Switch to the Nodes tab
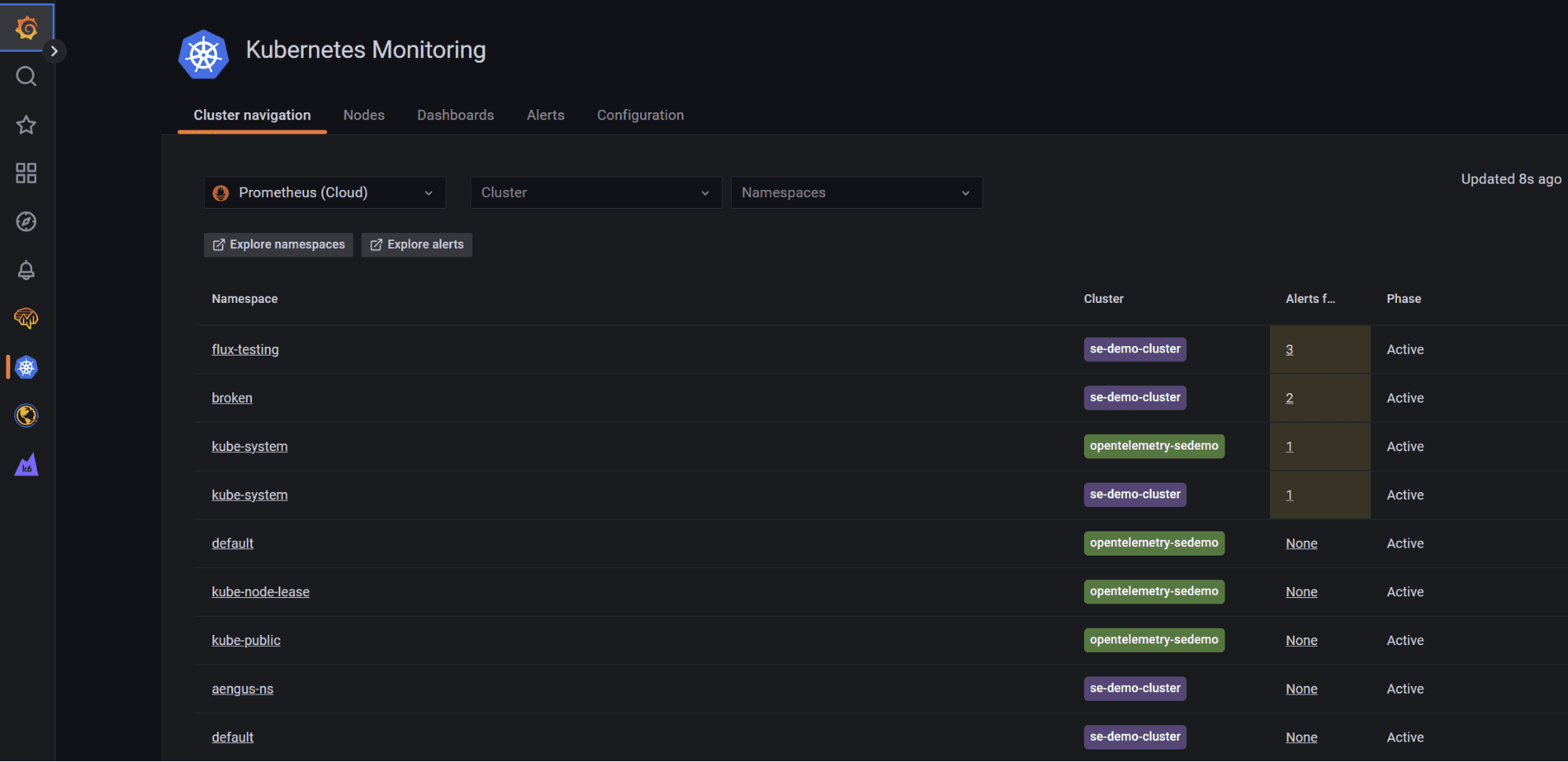This screenshot has width=1568, height=762. coord(363,115)
